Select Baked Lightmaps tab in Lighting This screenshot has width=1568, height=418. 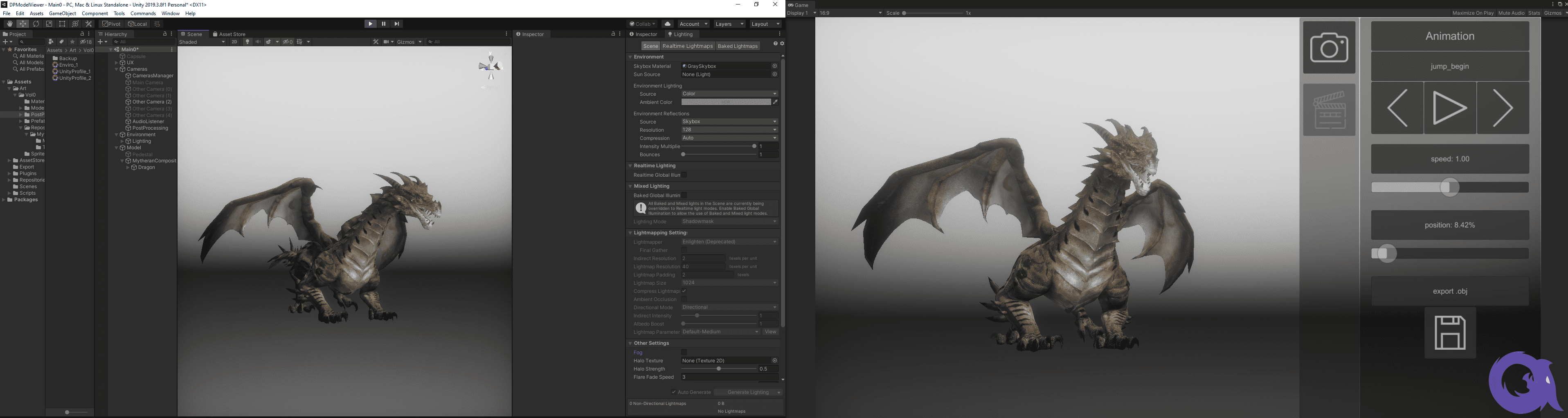(x=737, y=46)
